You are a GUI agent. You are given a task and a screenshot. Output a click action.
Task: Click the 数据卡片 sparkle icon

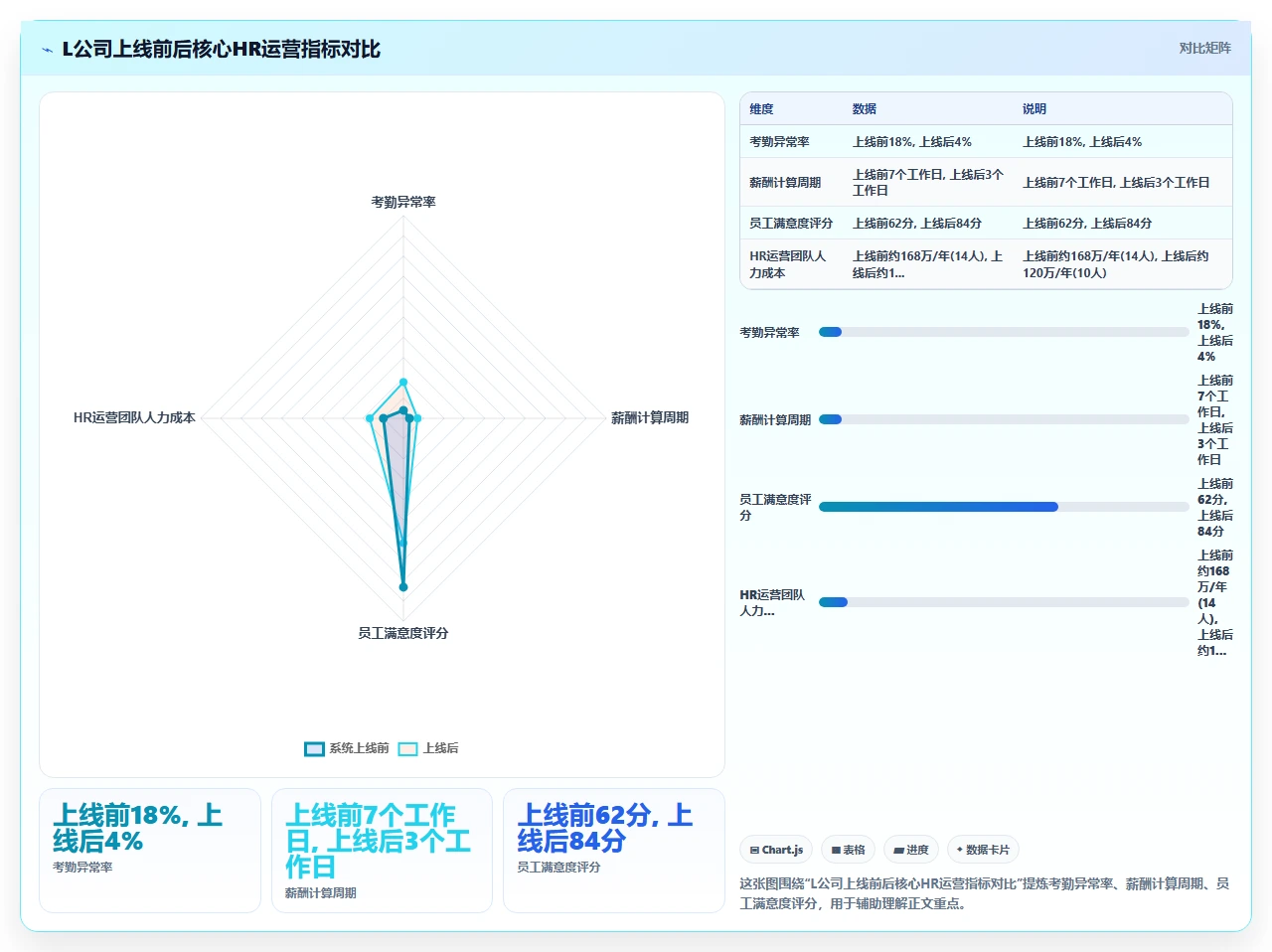coord(960,850)
